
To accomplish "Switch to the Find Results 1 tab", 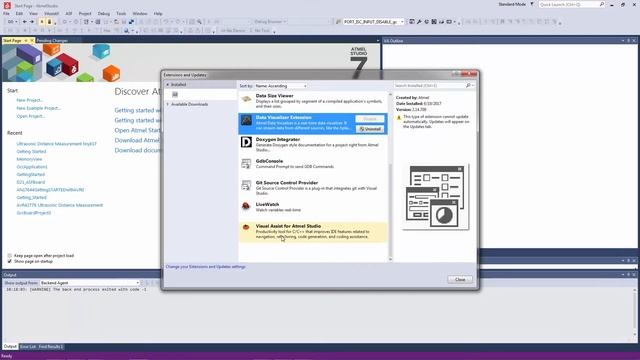I will click(x=51, y=347).
